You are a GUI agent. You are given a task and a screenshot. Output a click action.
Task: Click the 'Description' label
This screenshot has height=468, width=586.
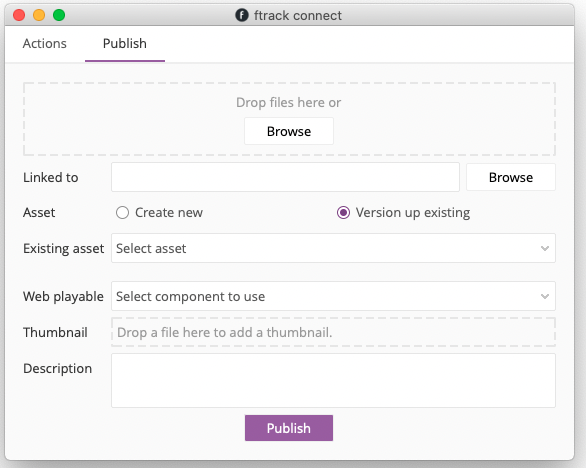[x=58, y=369]
